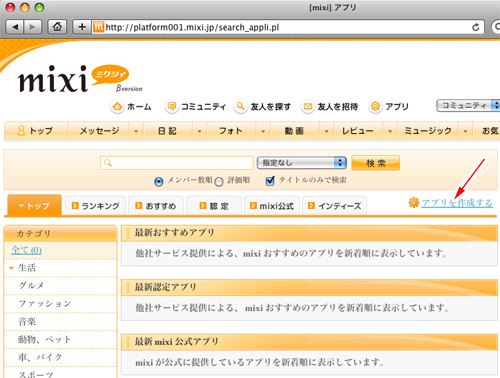500x378 pixels.
Task: Collapse the 生活 category triangle
Action: tap(11, 268)
